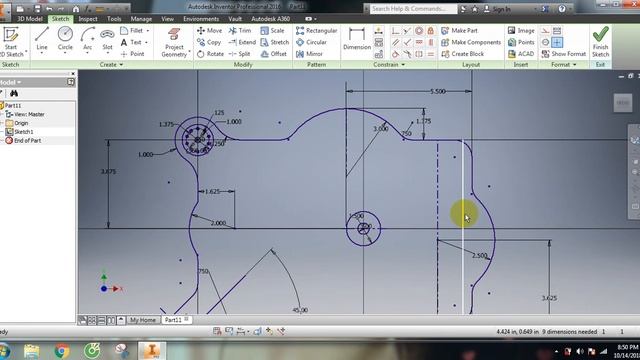Select View: Master in browser
This screenshot has height=360, width=640.
click(29, 114)
